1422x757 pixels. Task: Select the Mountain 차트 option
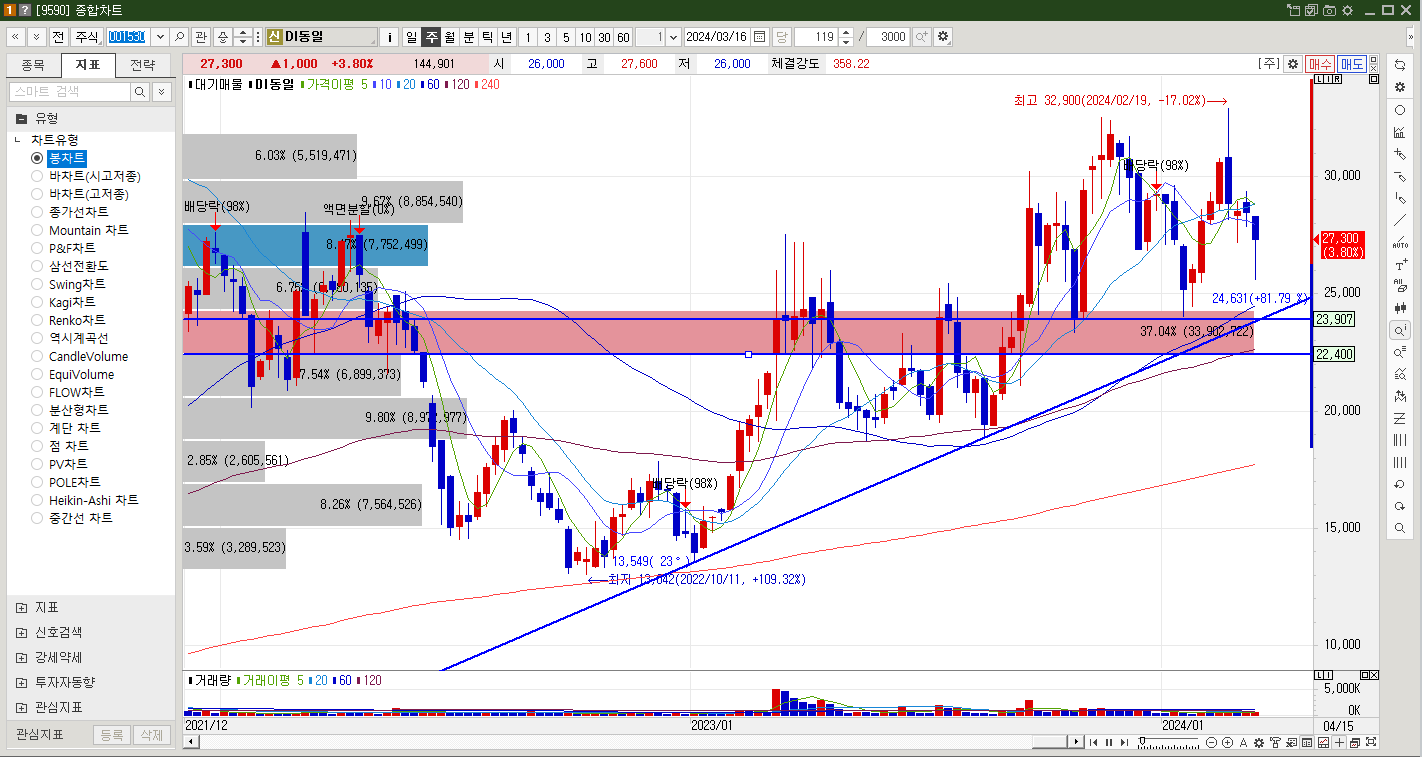click(80, 230)
